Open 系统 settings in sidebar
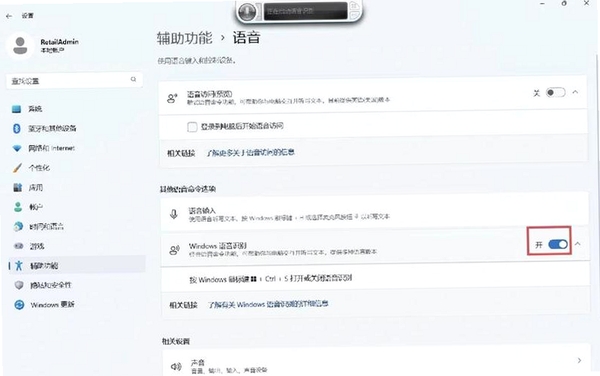Image resolution: width=600 pixels, height=376 pixels. 35,109
